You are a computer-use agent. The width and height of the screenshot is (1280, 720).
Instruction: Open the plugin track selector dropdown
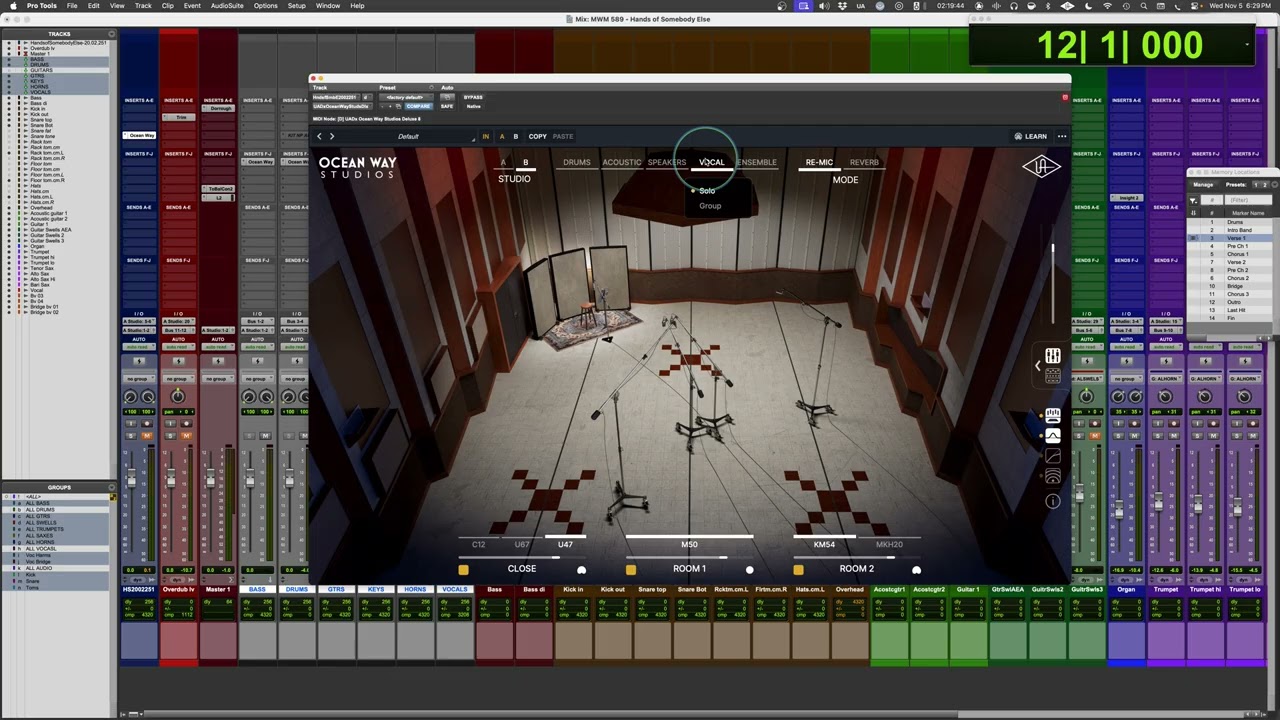[x=335, y=97]
